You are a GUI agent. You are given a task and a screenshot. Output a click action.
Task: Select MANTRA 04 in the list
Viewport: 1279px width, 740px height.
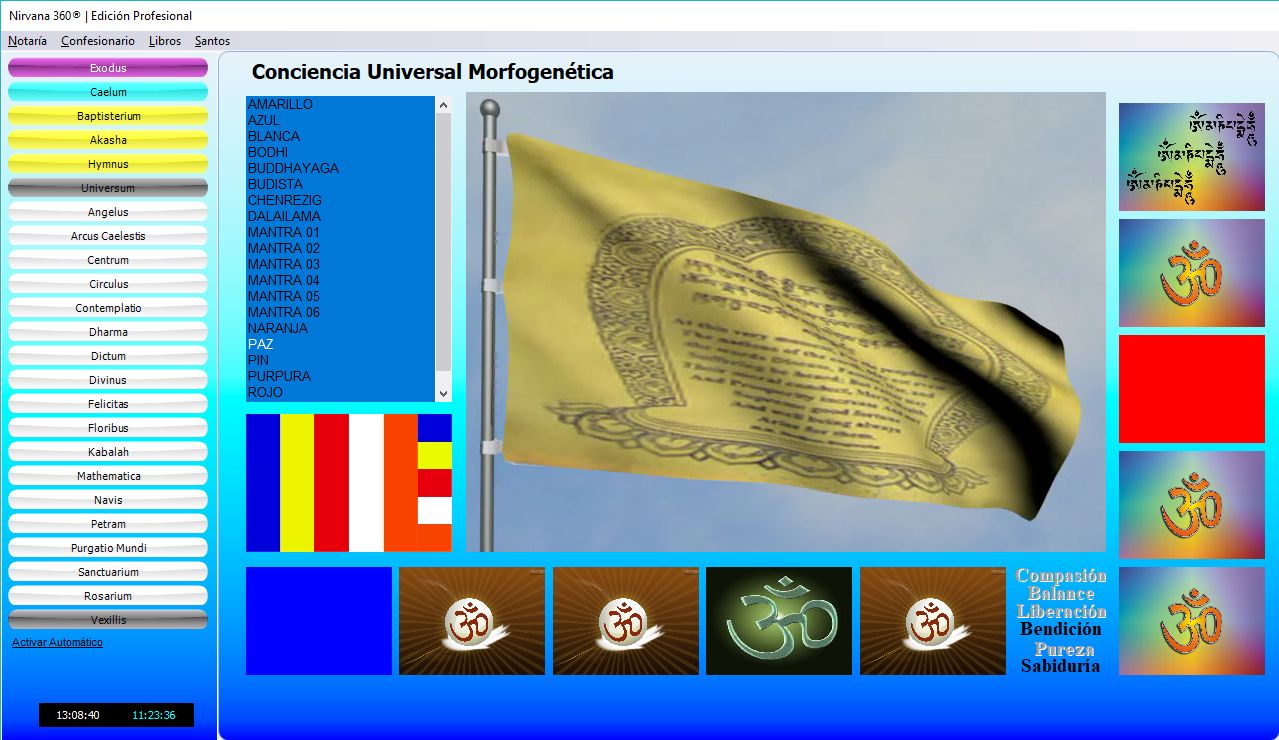pos(341,280)
